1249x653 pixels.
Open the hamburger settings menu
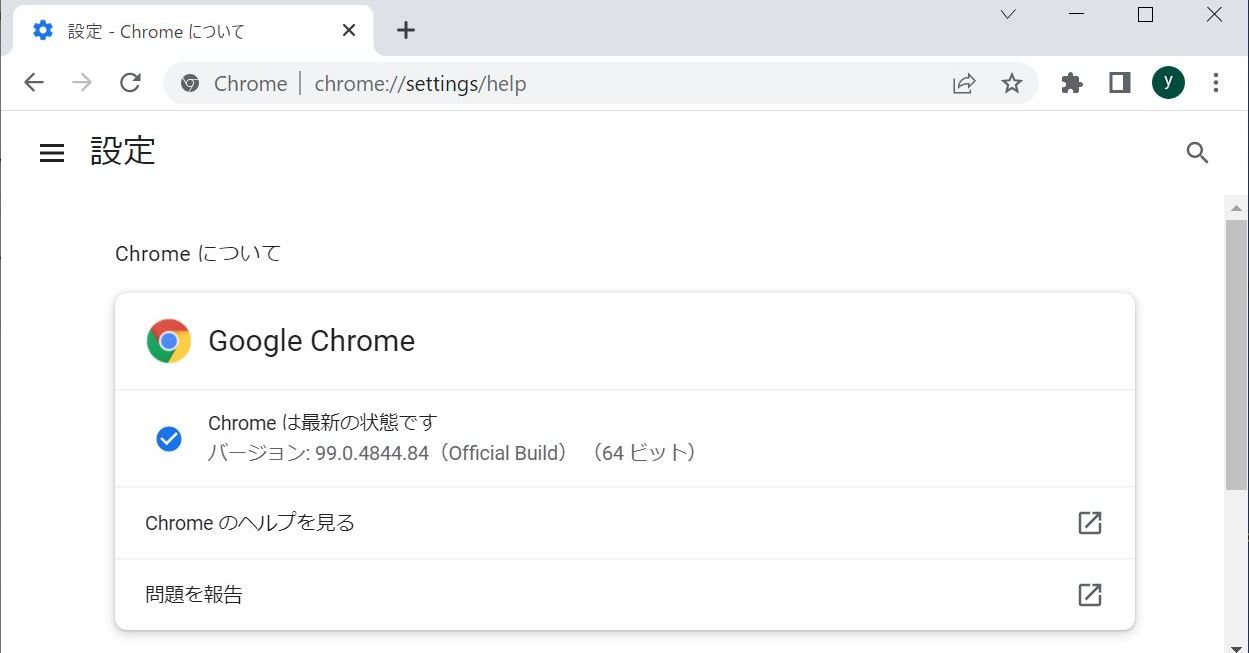[52, 153]
